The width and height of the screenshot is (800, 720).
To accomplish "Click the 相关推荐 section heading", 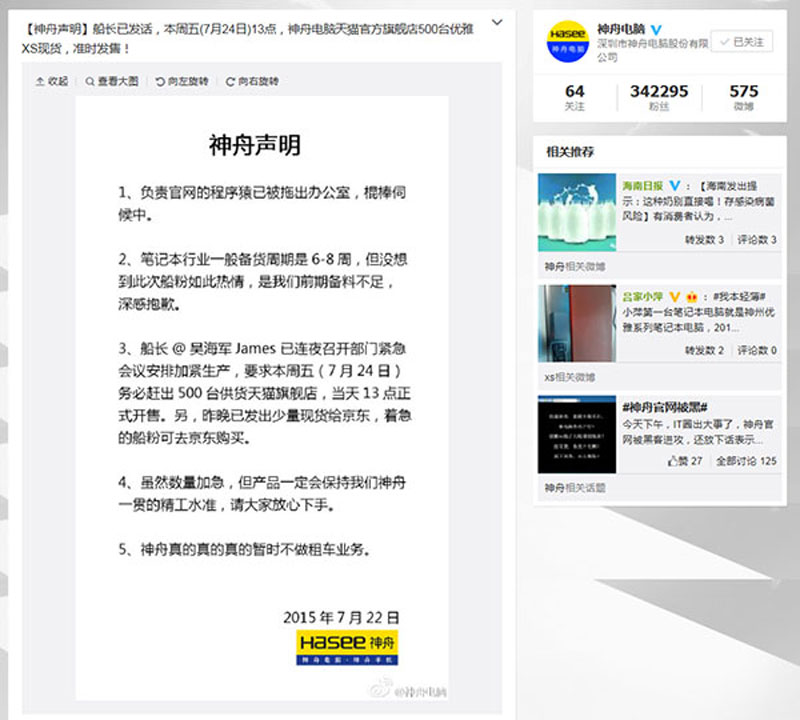I will [570, 152].
